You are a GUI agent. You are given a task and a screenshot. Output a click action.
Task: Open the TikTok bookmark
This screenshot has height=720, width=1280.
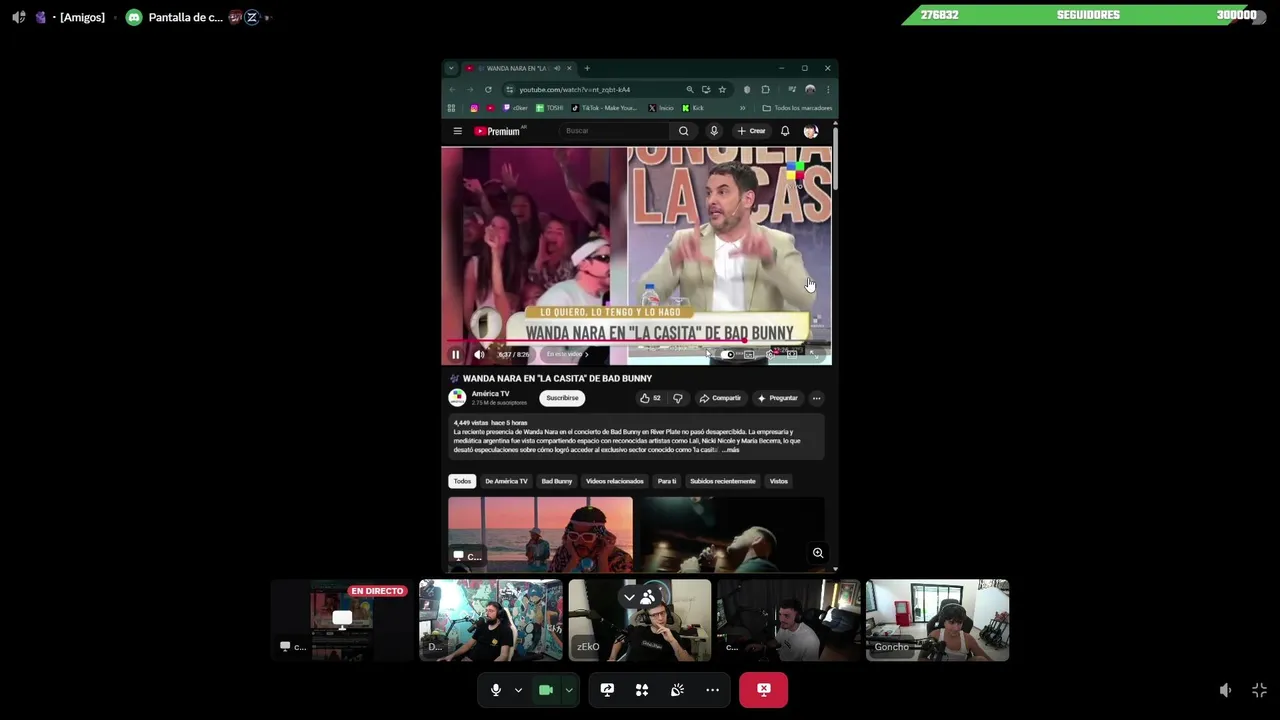(604, 108)
